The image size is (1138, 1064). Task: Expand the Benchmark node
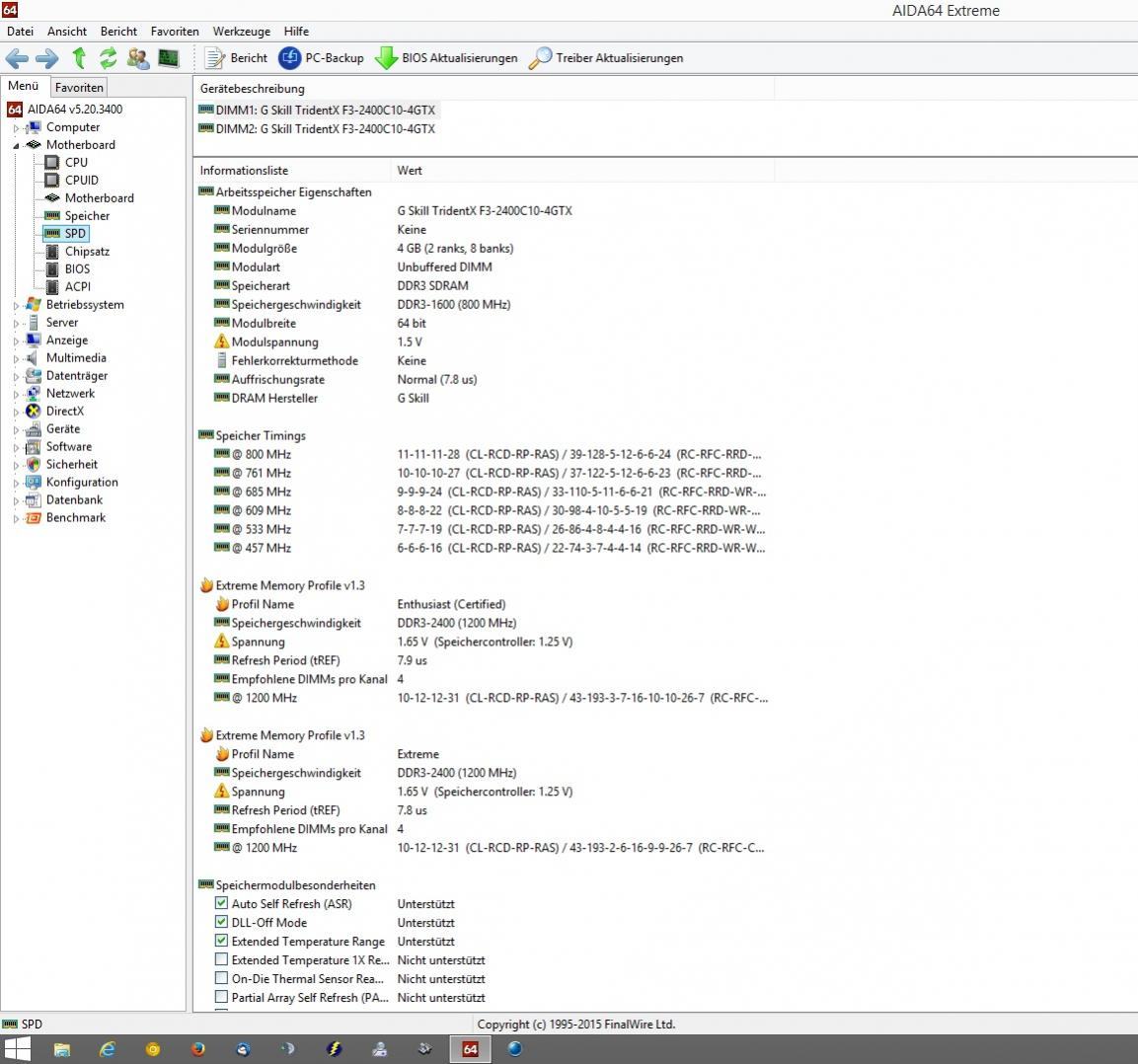[16, 519]
